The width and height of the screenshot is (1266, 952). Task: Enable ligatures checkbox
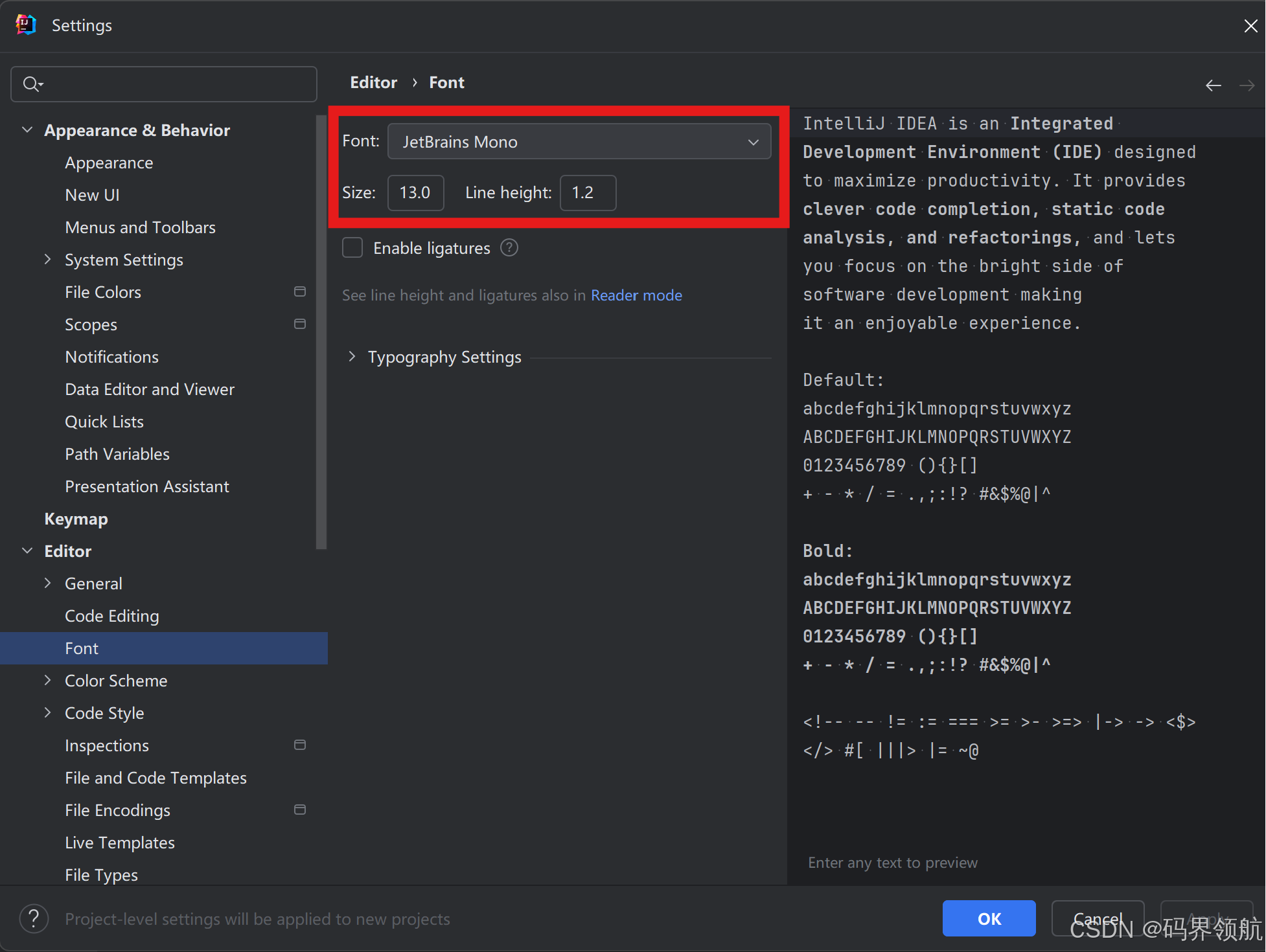tap(352, 248)
